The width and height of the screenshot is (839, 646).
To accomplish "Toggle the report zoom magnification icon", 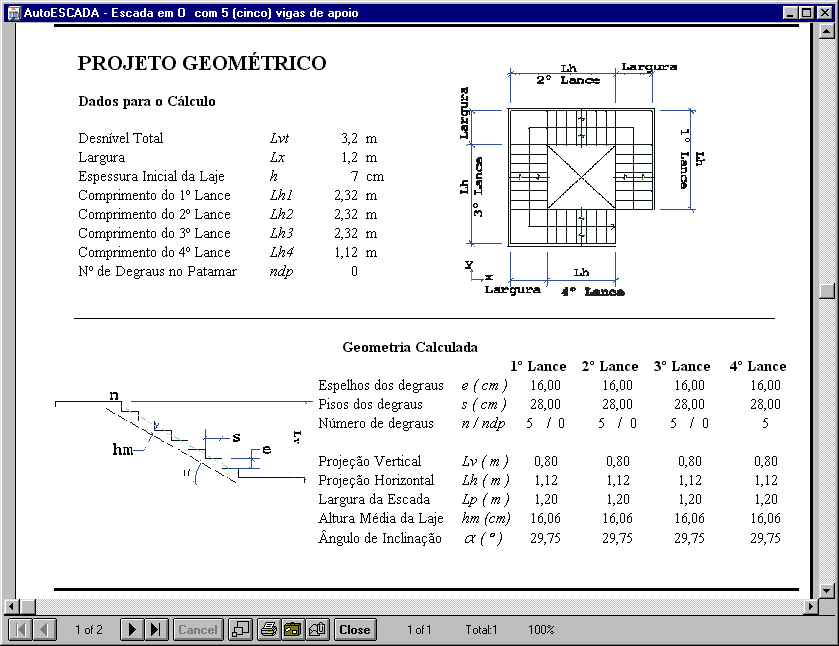I will click(241, 630).
